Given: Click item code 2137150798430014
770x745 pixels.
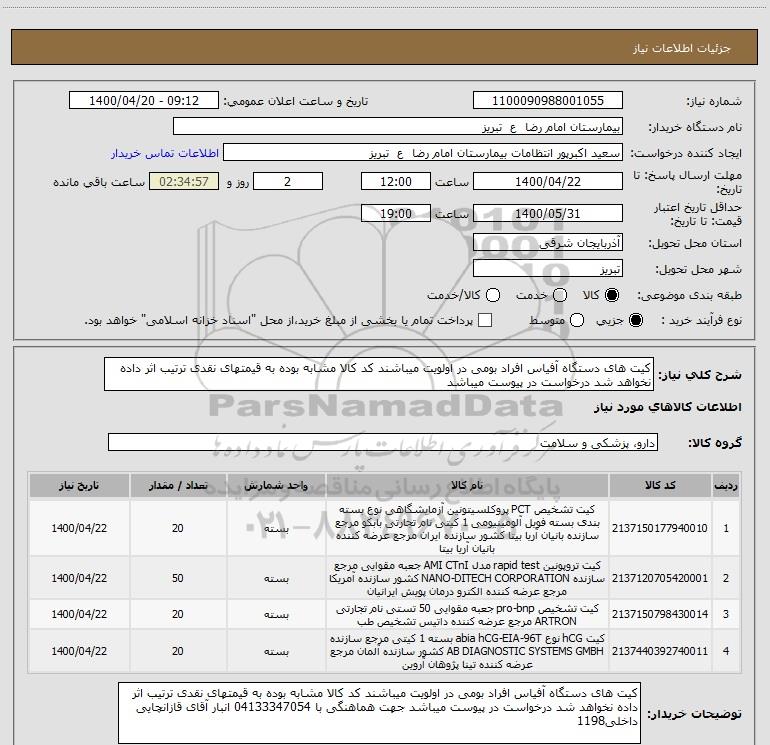Looking at the screenshot, I should 660,614.
